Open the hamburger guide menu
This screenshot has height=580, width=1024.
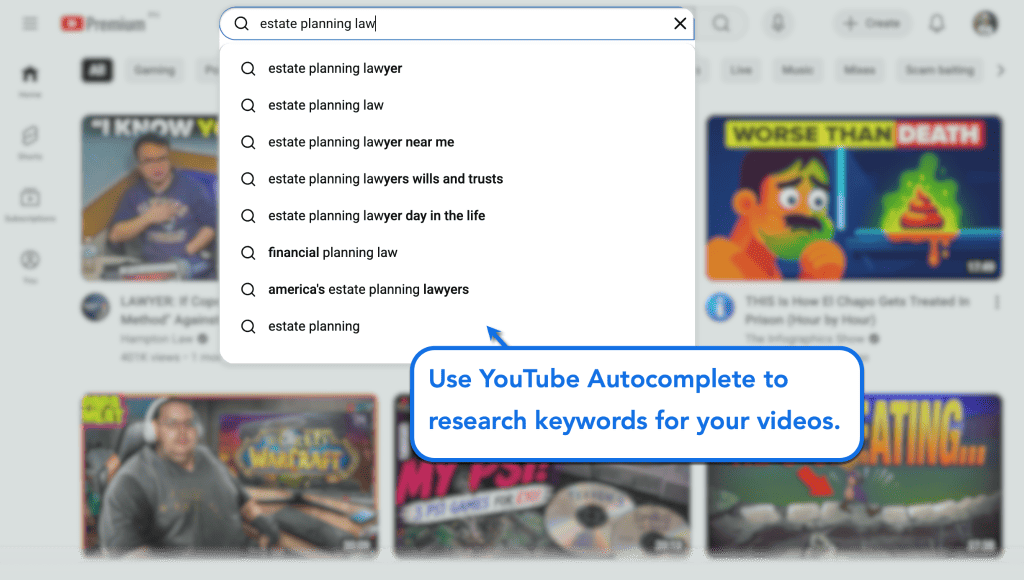click(x=30, y=24)
